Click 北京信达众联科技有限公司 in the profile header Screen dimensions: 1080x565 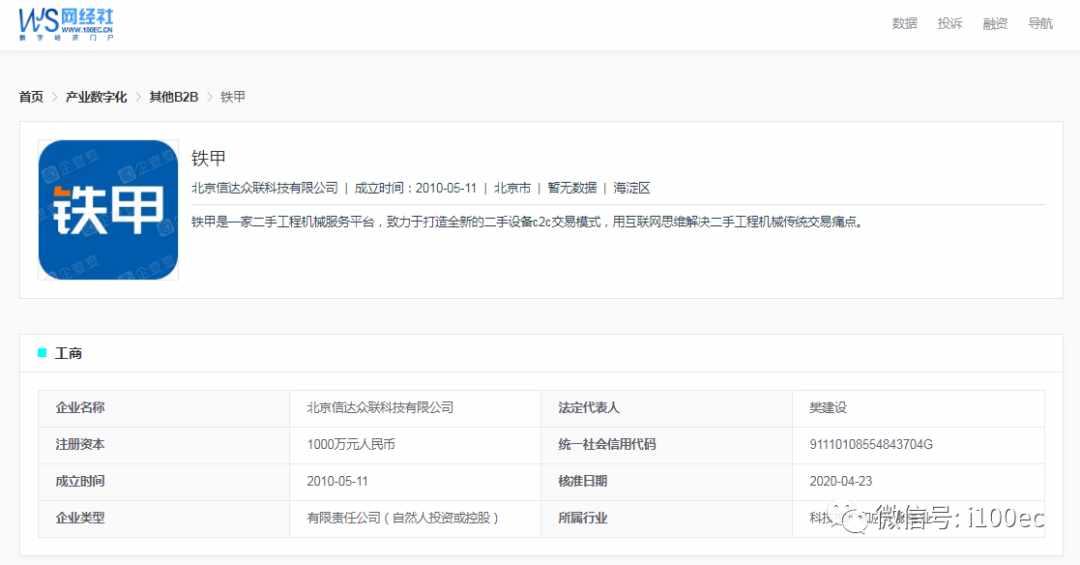click(264, 188)
